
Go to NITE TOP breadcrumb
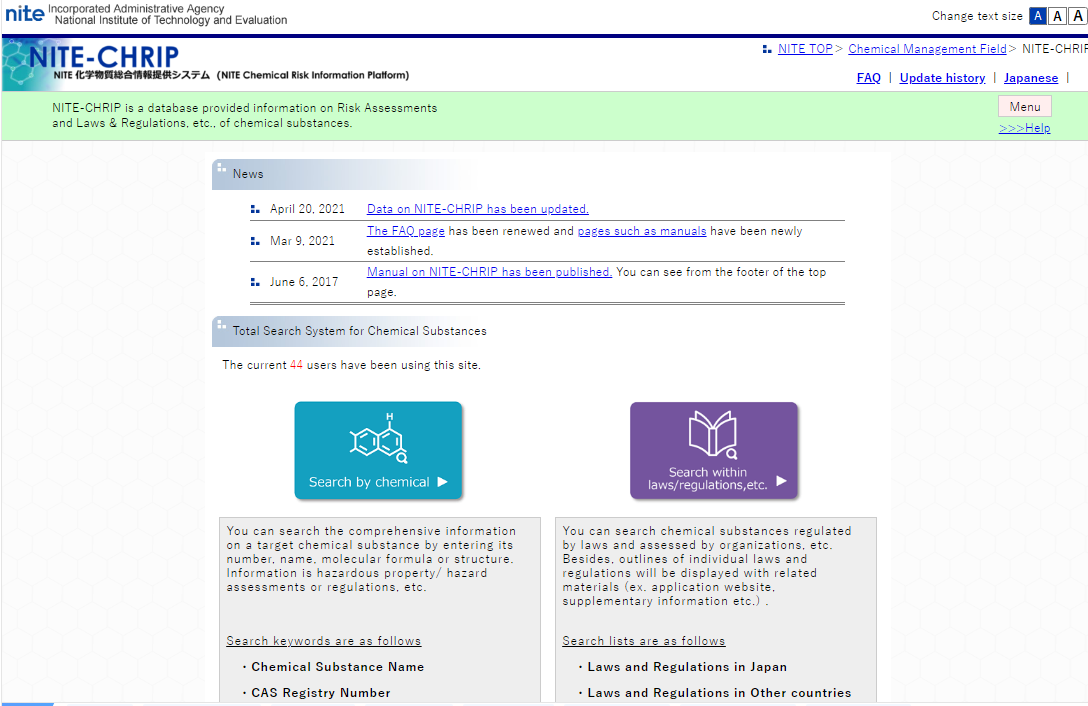point(804,49)
